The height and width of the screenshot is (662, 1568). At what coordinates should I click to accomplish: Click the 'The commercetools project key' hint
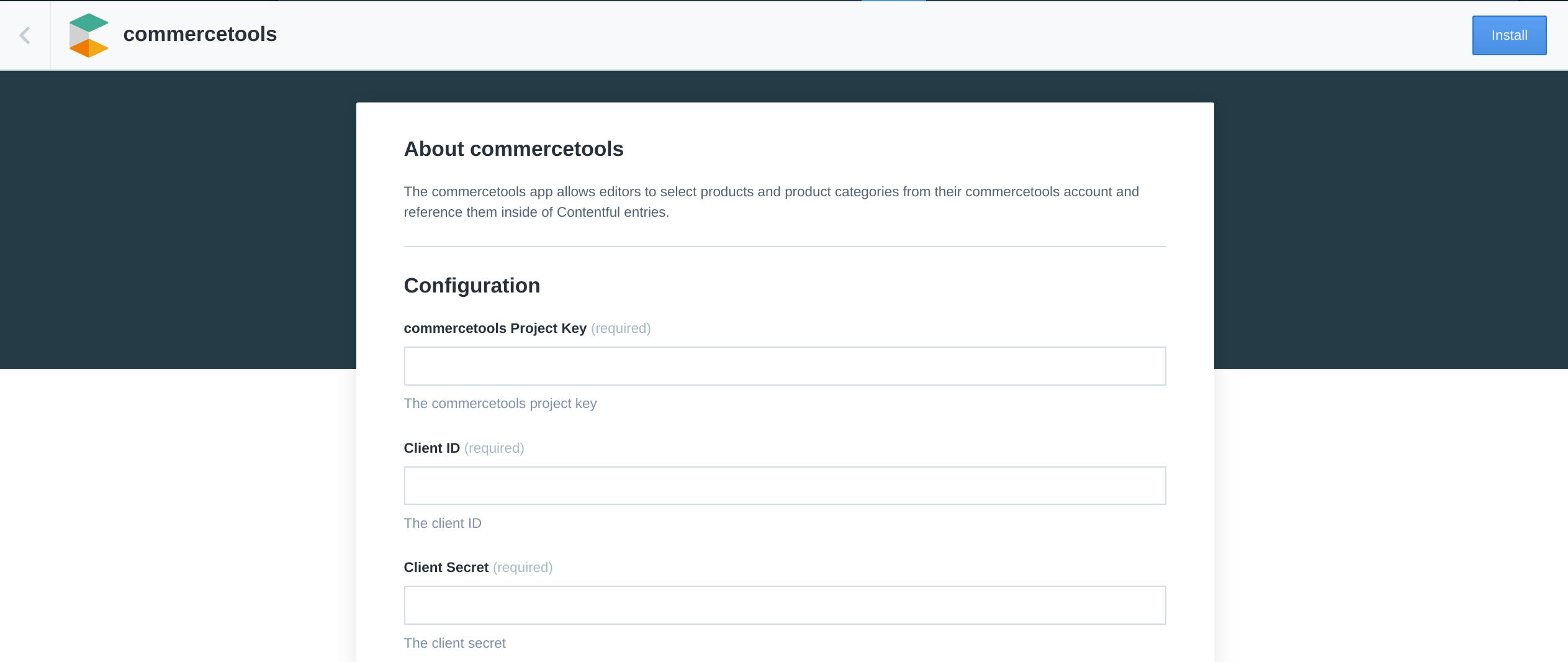pyautogui.click(x=500, y=404)
